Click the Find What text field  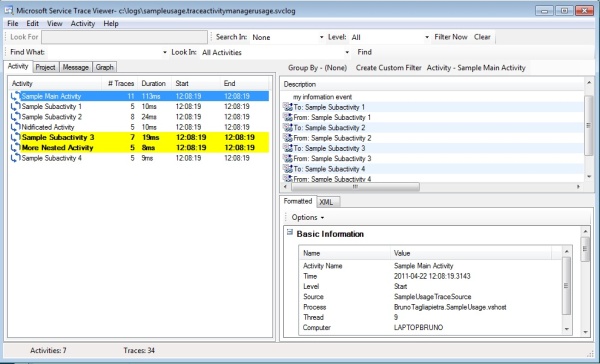point(103,52)
